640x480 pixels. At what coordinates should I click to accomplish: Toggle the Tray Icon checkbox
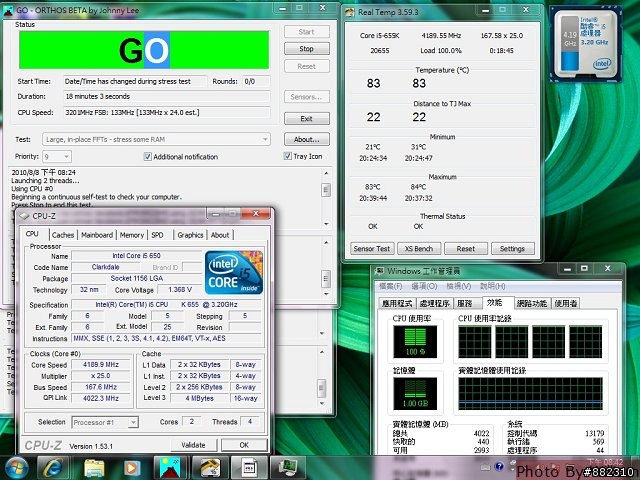287,156
